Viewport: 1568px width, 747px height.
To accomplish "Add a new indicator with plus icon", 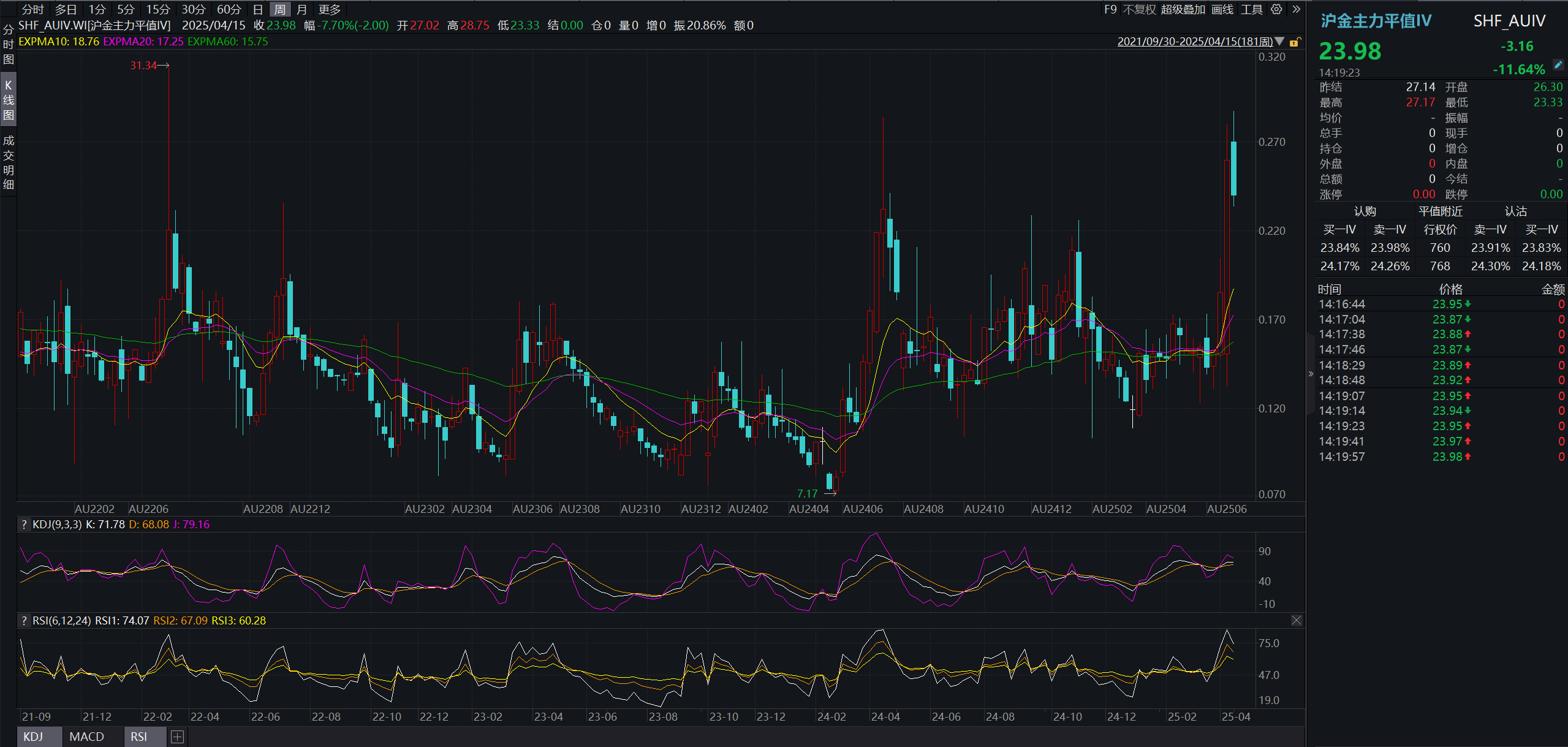I will click(177, 737).
